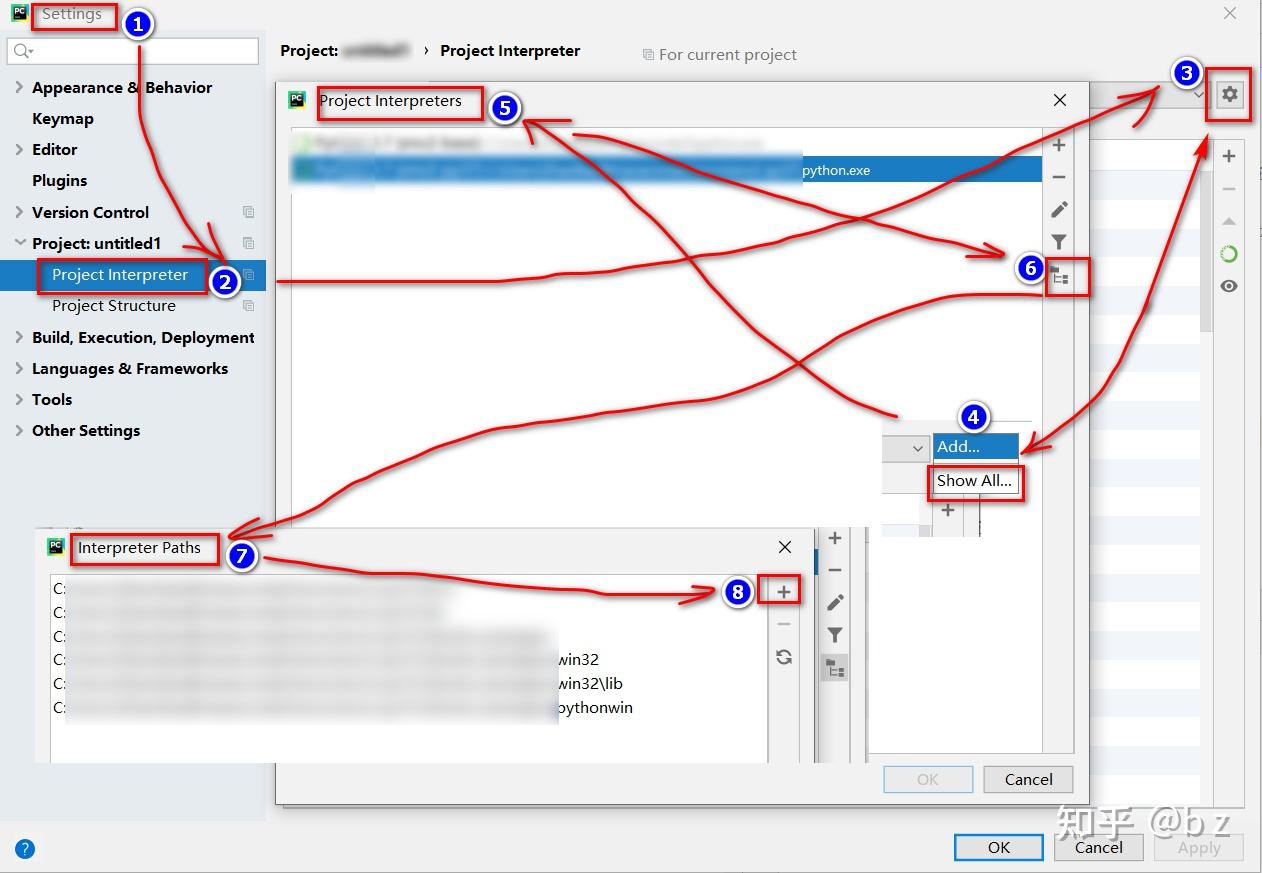Open the interpreter settings gear icon
Image resolution: width=1262 pixels, height=873 pixels.
(1228, 93)
